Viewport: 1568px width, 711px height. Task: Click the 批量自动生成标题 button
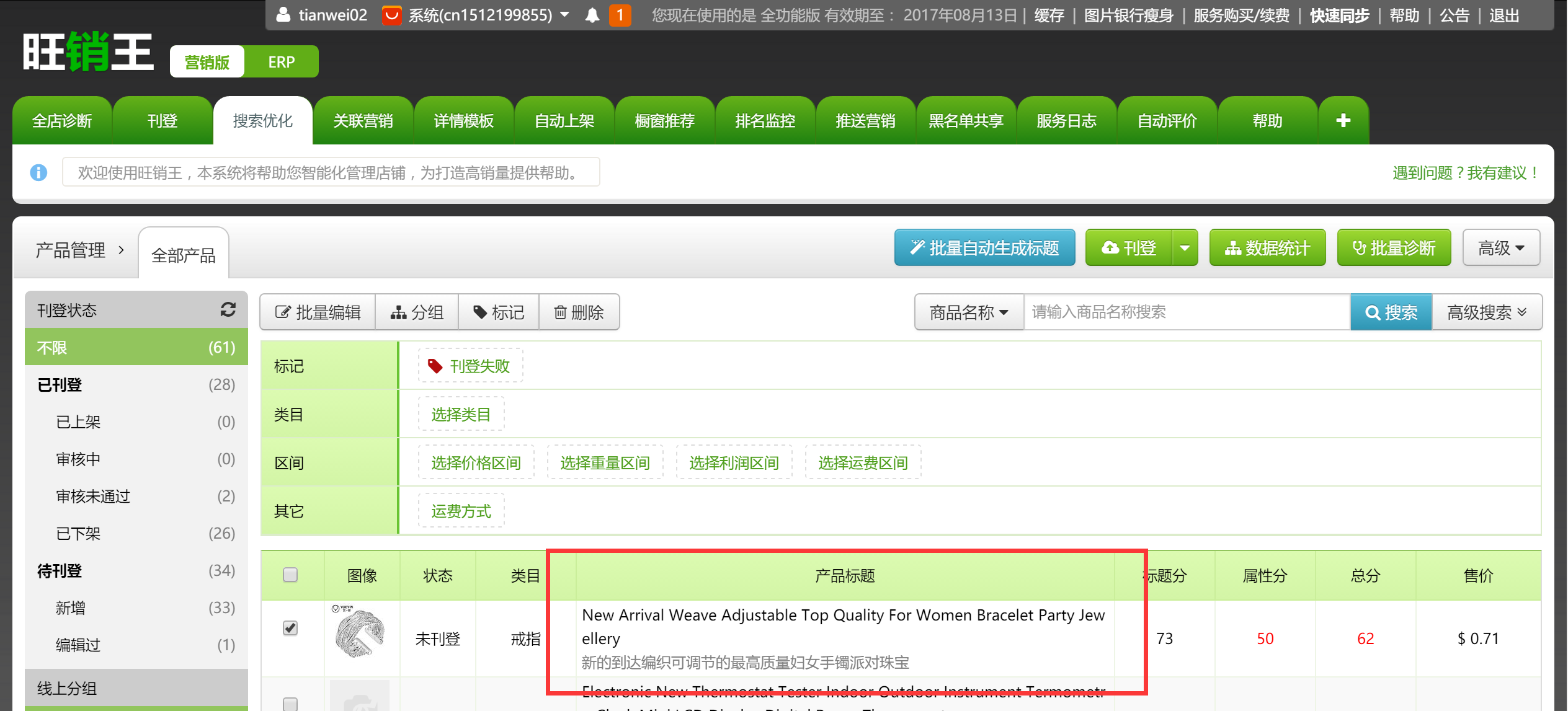(984, 248)
